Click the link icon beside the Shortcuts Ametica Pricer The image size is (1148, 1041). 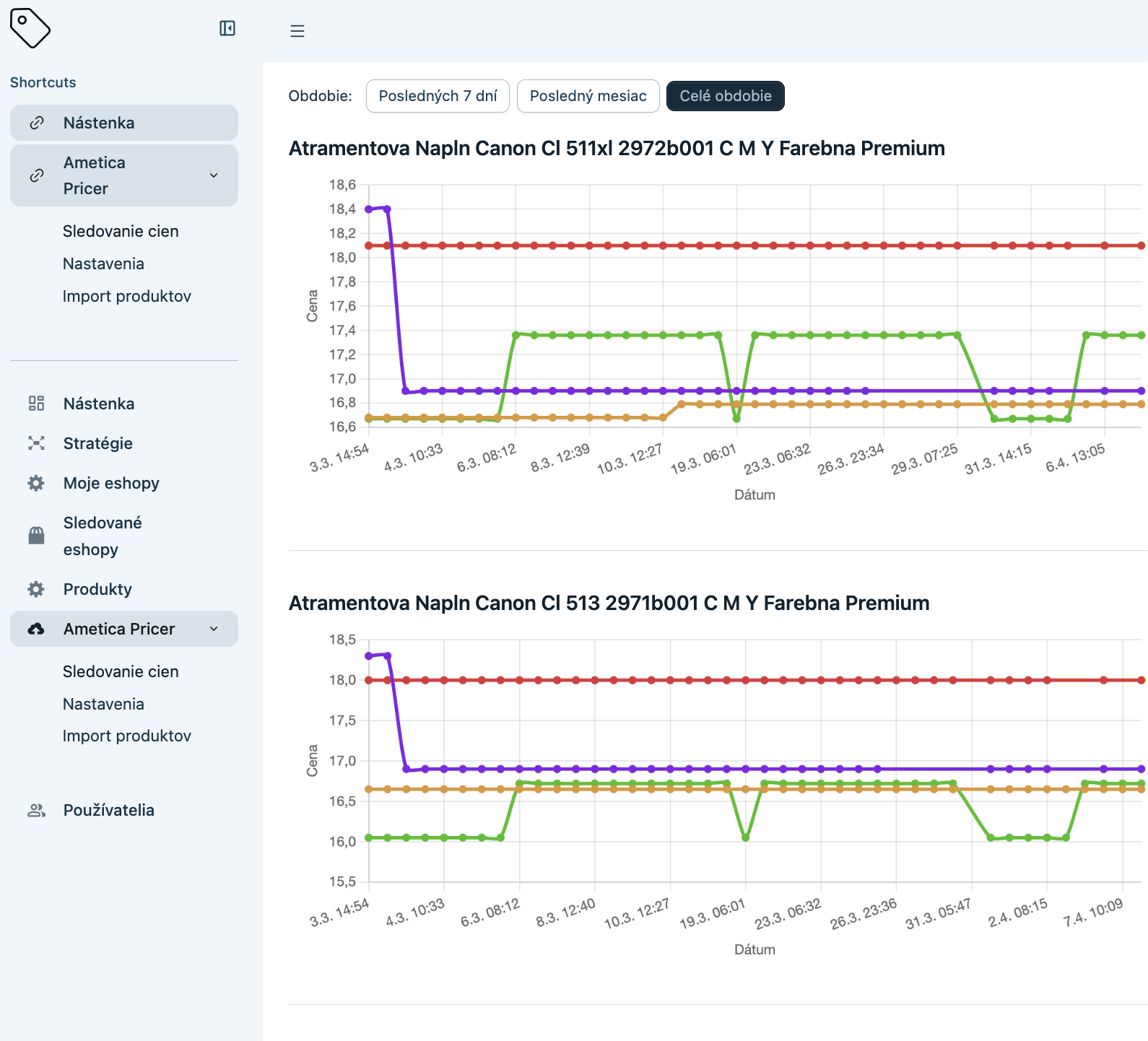click(37, 175)
